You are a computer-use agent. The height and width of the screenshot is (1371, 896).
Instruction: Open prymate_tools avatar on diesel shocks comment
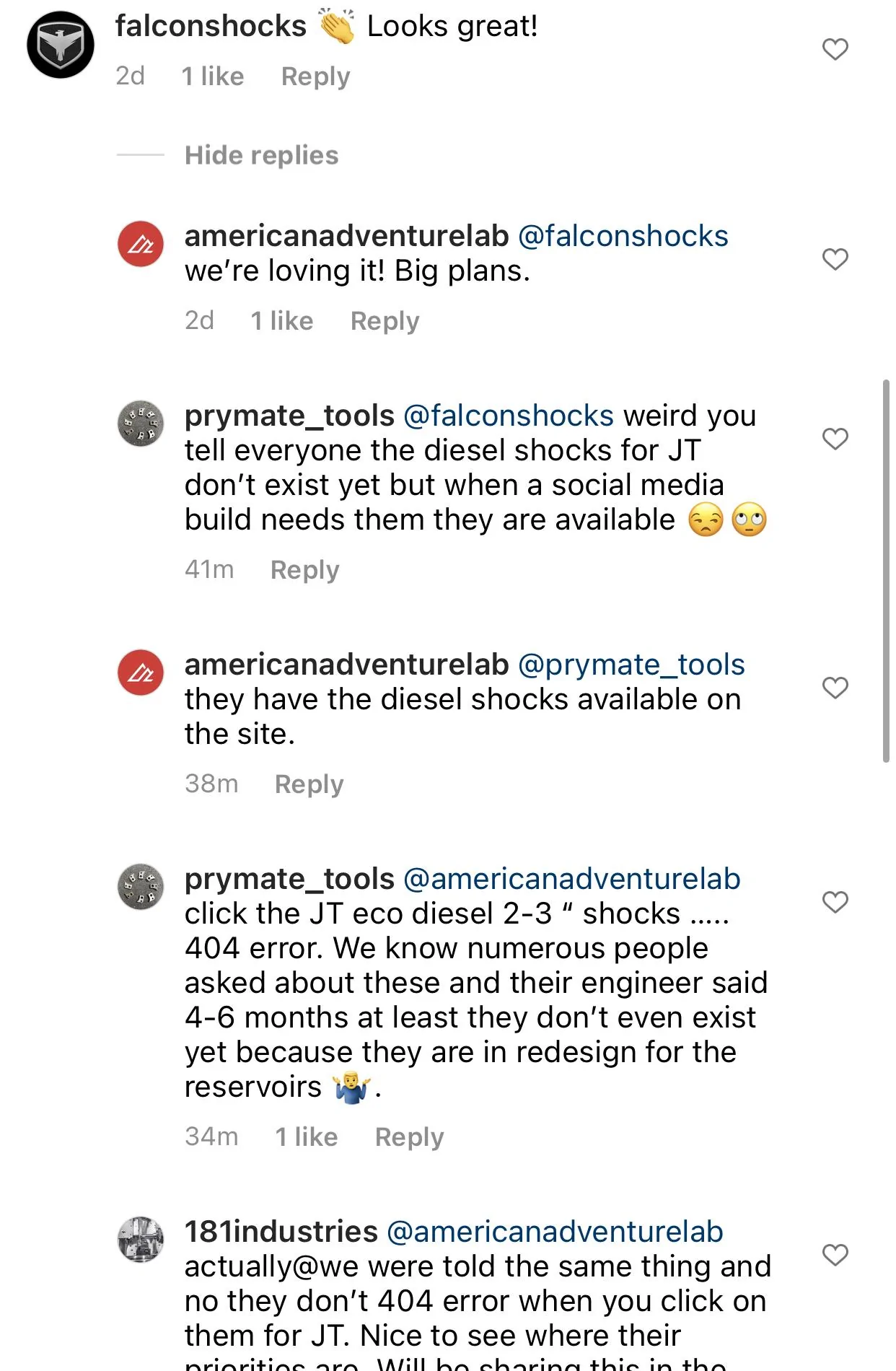pyautogui.click(x=141, y=424)
